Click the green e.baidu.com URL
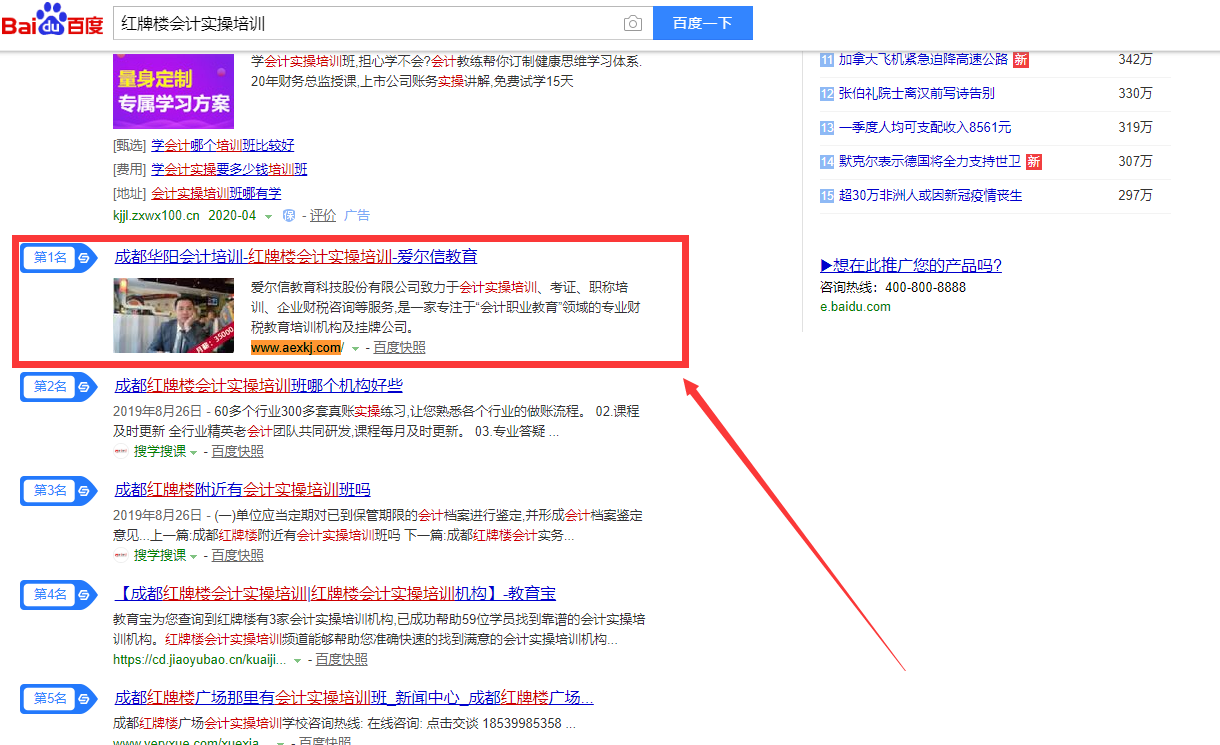1220x745 pixels. [x=855, y=307]
